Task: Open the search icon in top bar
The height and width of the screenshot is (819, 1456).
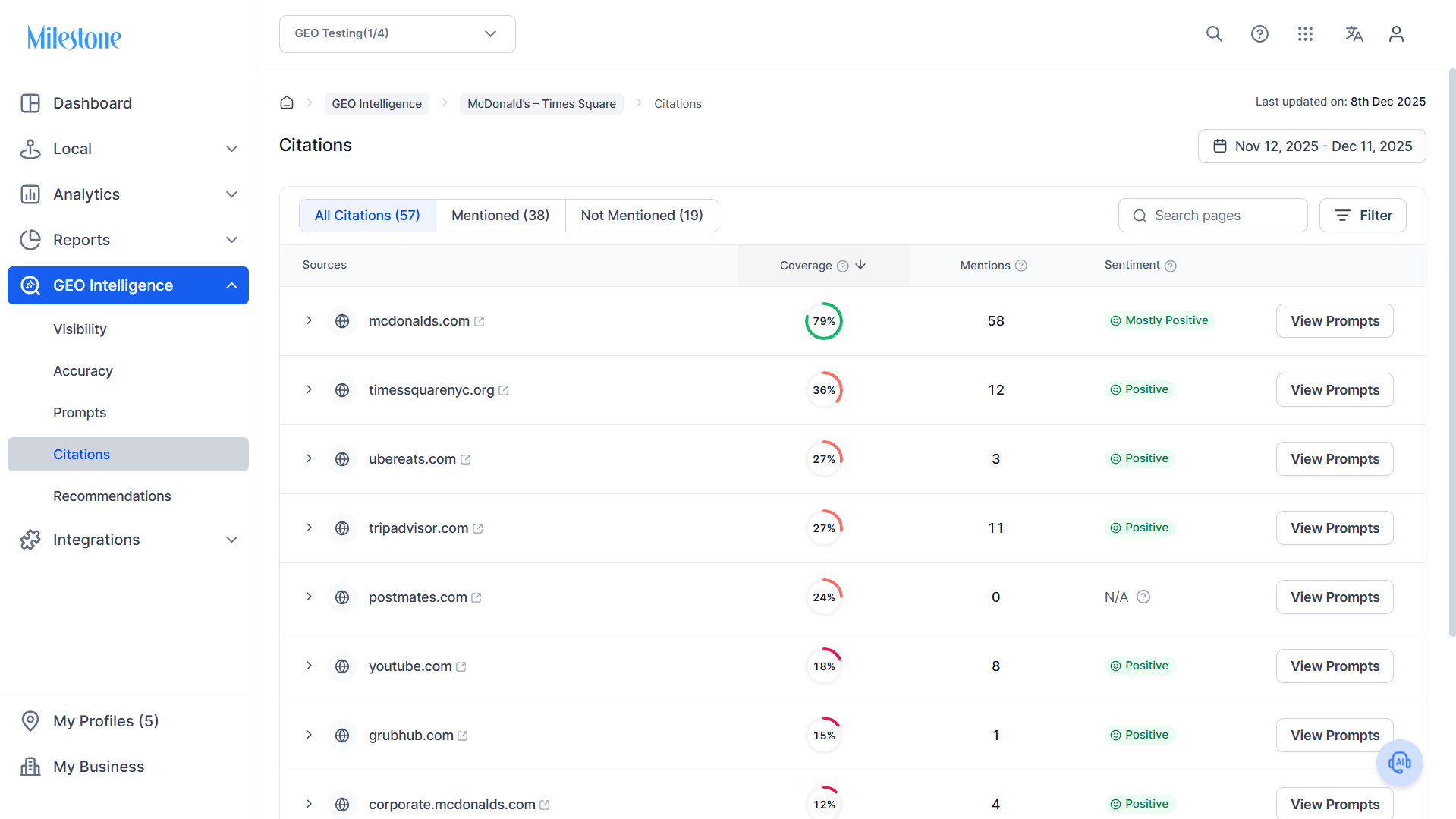Action: pos(1214,34)
